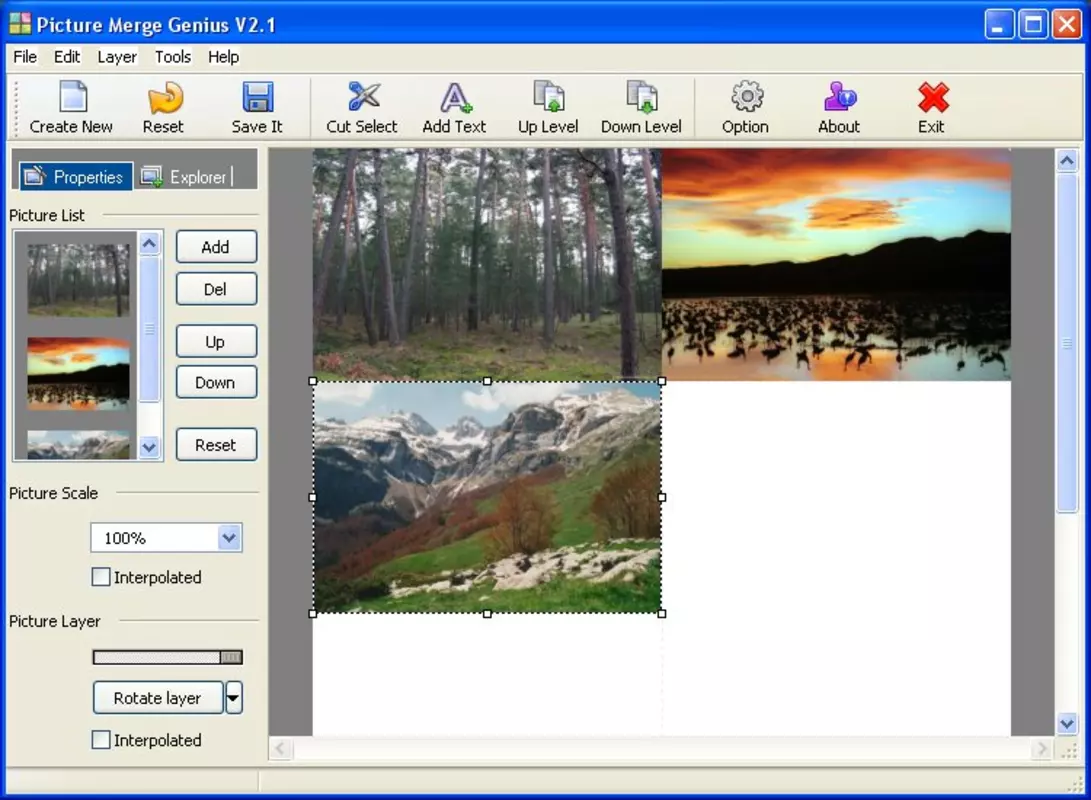The image size is (1091, 800).
Task: Click top-left selection handle of mountain image
Action: [313, 381]
